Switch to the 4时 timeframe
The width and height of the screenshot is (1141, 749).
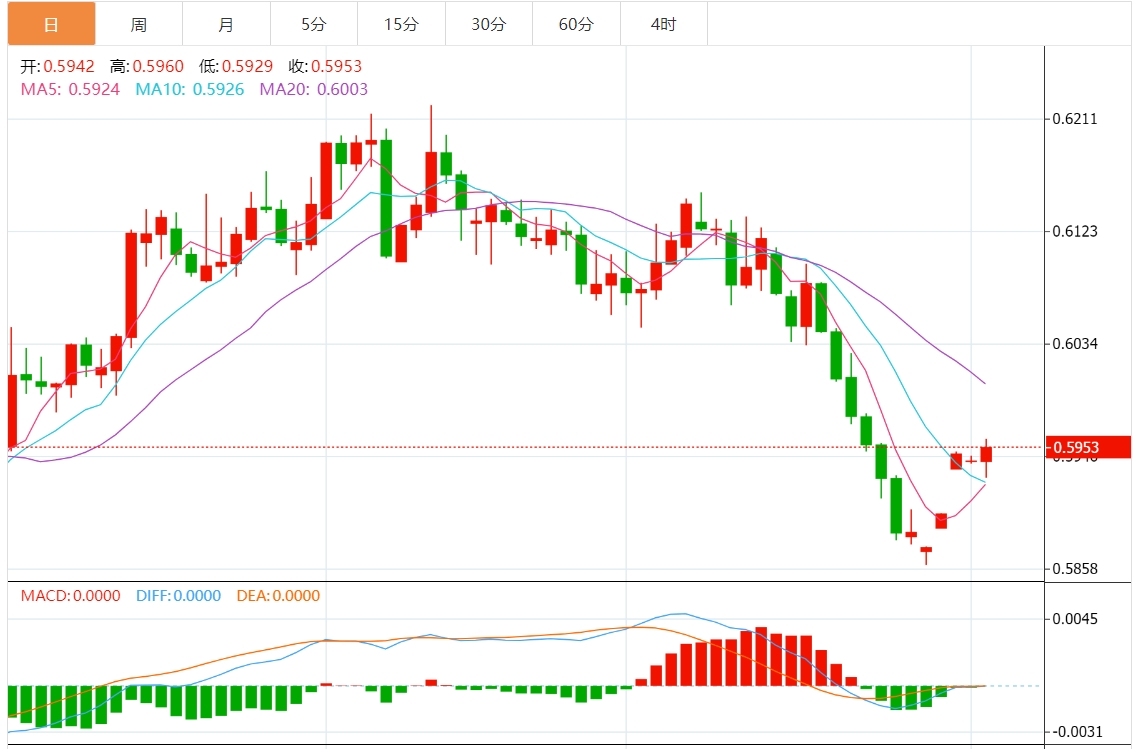(x=663, y=24)
